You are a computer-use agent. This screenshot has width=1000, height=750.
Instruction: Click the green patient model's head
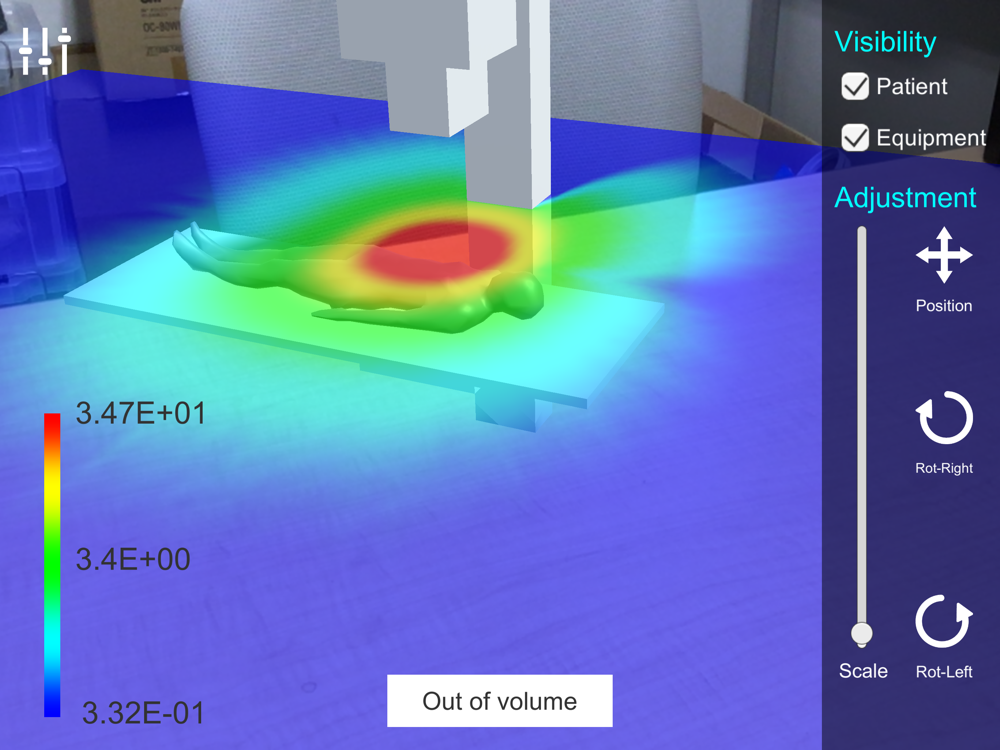[518, 294]
